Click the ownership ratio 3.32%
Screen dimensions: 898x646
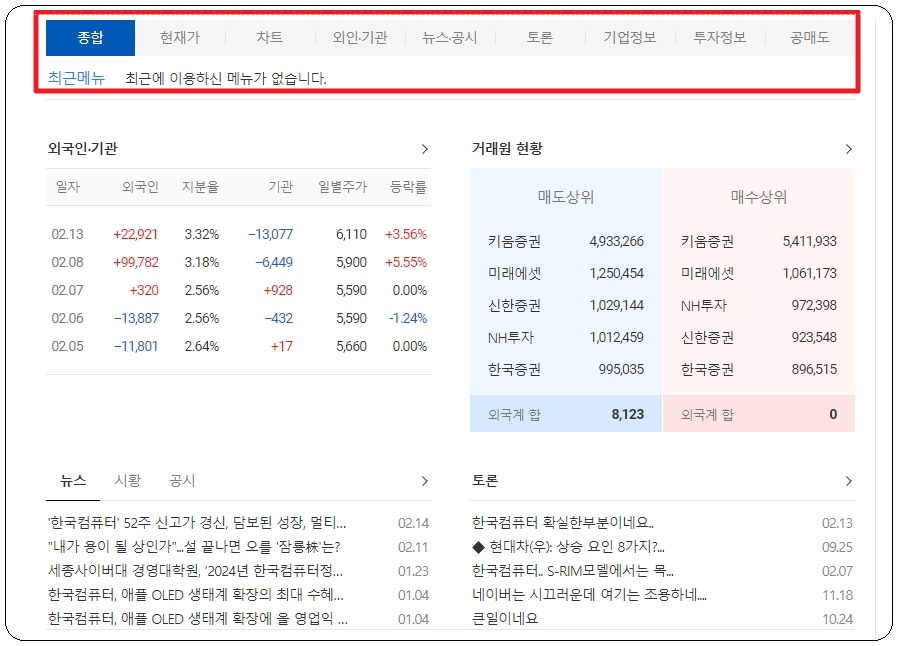(202, 234)
